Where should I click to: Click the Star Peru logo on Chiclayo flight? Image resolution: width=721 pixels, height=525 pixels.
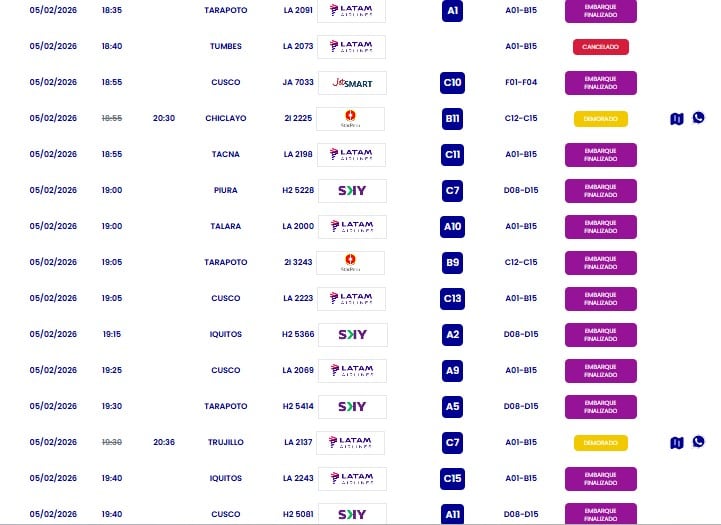[x=352, y=119]
